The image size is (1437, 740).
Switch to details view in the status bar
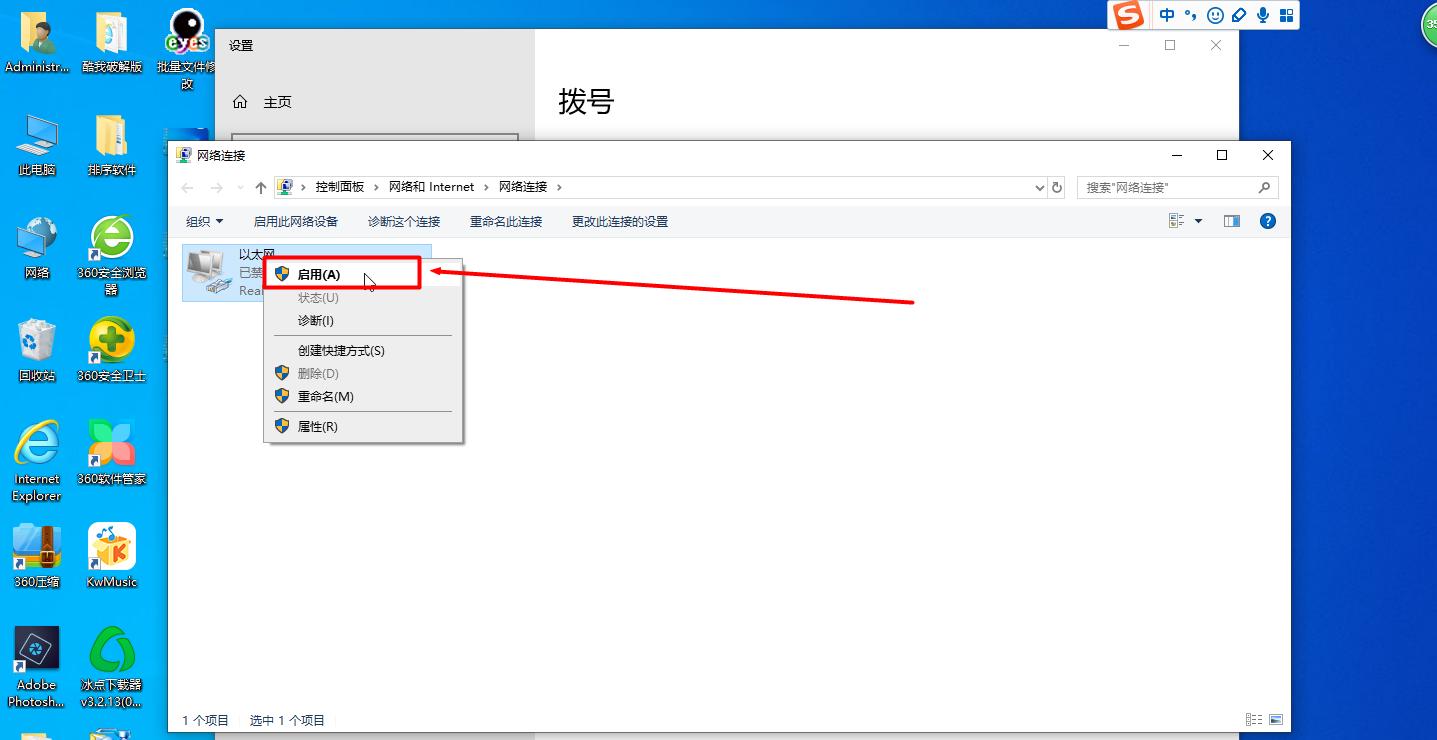(1253, 719)
